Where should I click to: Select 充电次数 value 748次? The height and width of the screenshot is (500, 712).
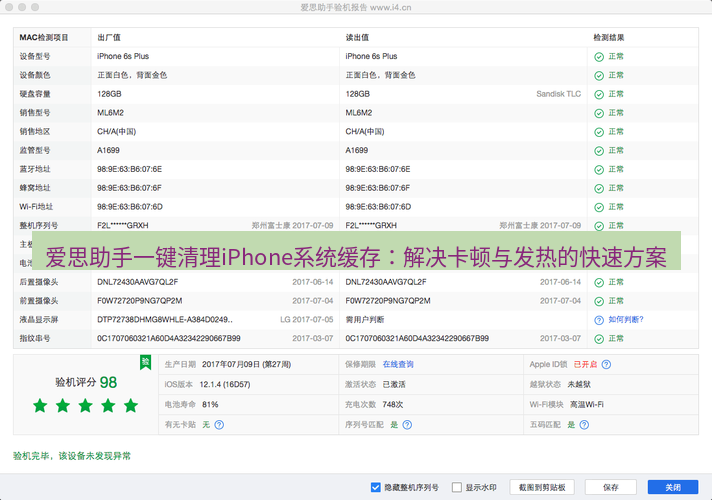[393, 405]
